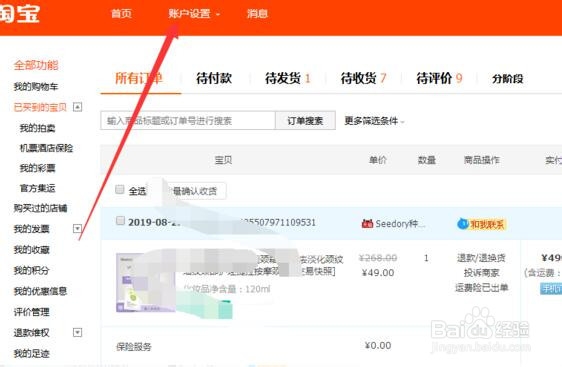Open 我的优惠信息 in the sidebar
The image size is (562, 367).
[40, 291]
